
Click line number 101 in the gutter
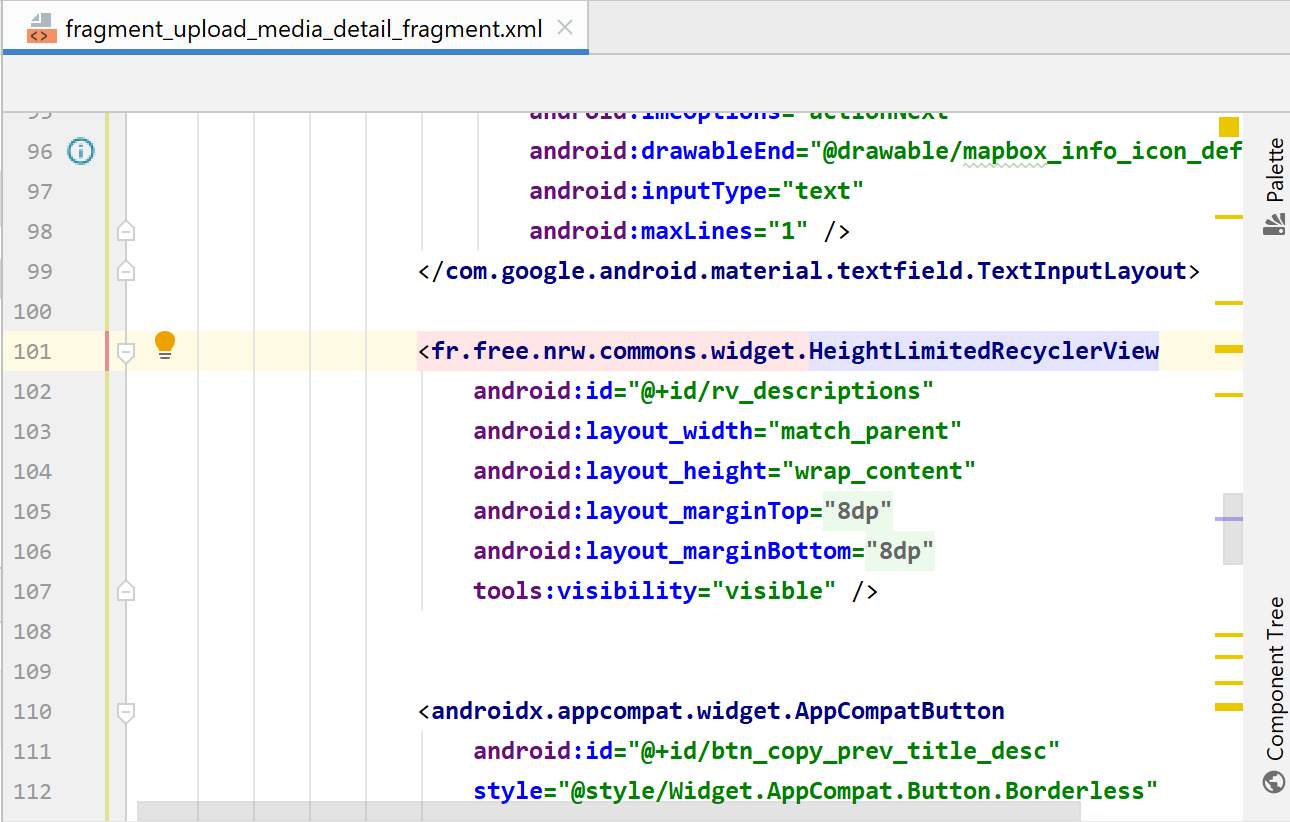[33, 351]
